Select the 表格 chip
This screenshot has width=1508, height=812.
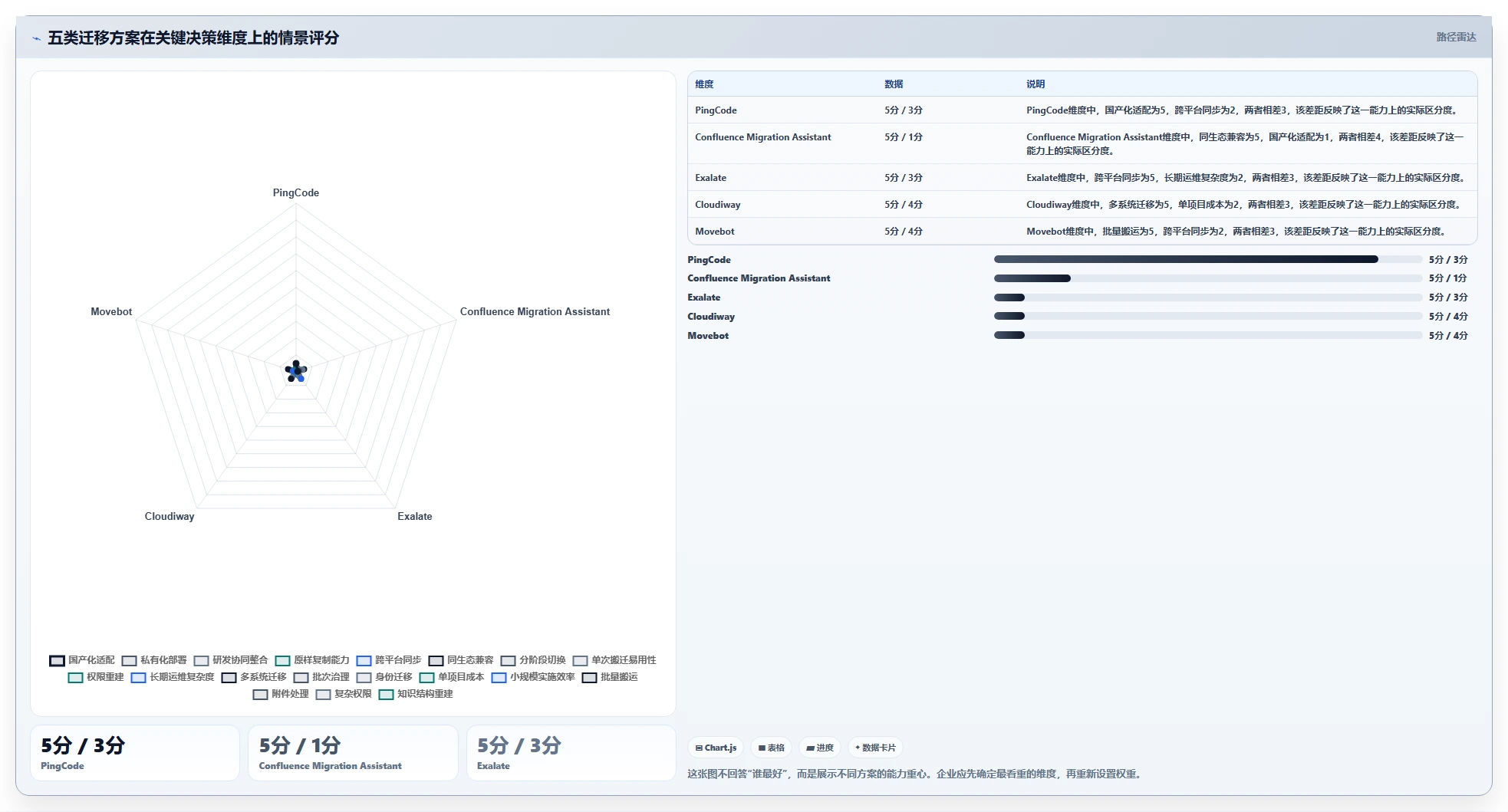[771, 748]
